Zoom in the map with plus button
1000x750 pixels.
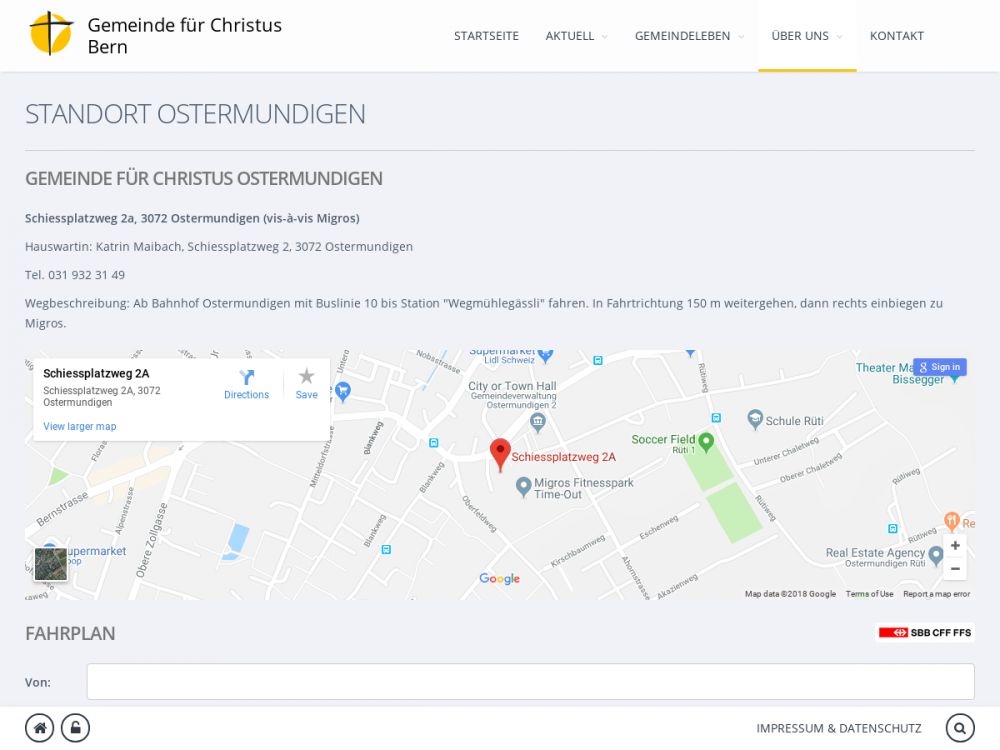click(x=955, y=546)
